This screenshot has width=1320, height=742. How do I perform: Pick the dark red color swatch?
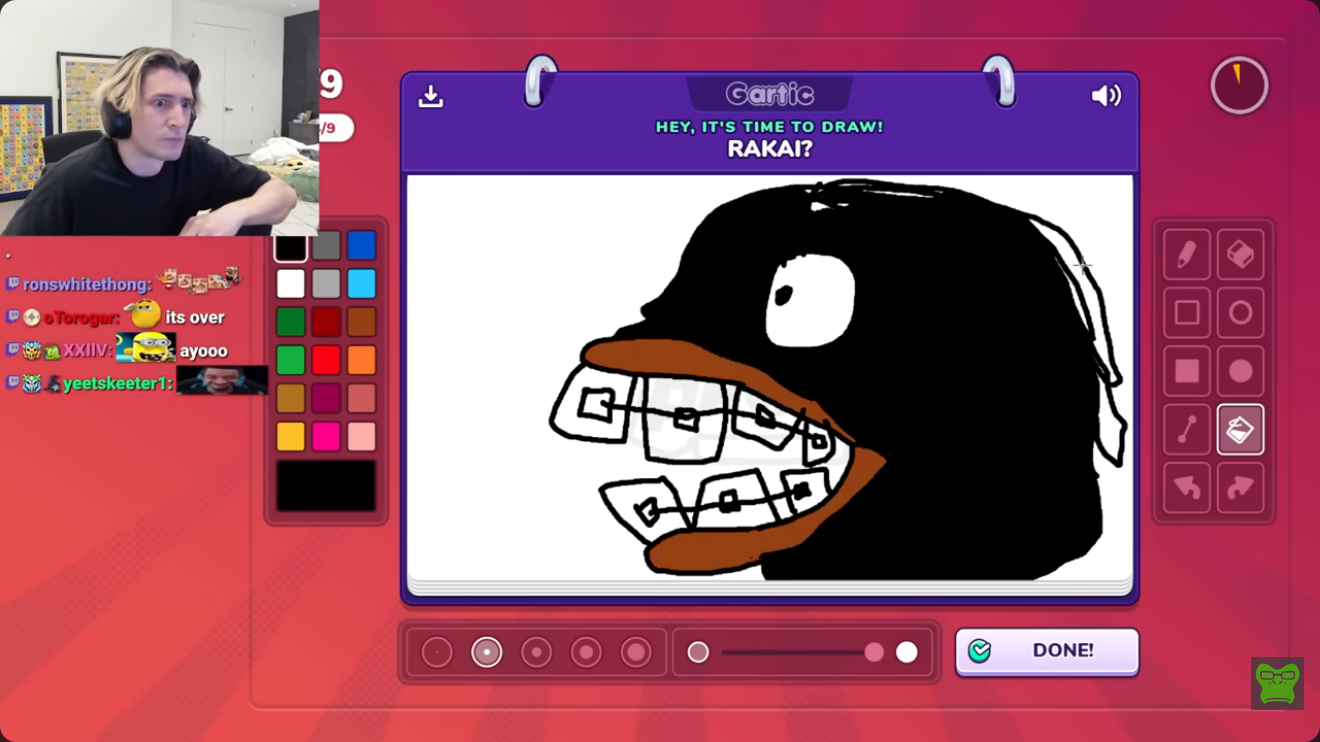[326, 322]
